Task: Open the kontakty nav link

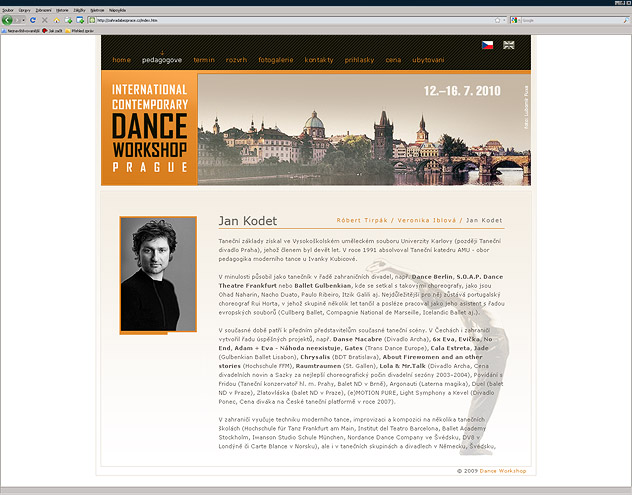Action: click(319, 60)
